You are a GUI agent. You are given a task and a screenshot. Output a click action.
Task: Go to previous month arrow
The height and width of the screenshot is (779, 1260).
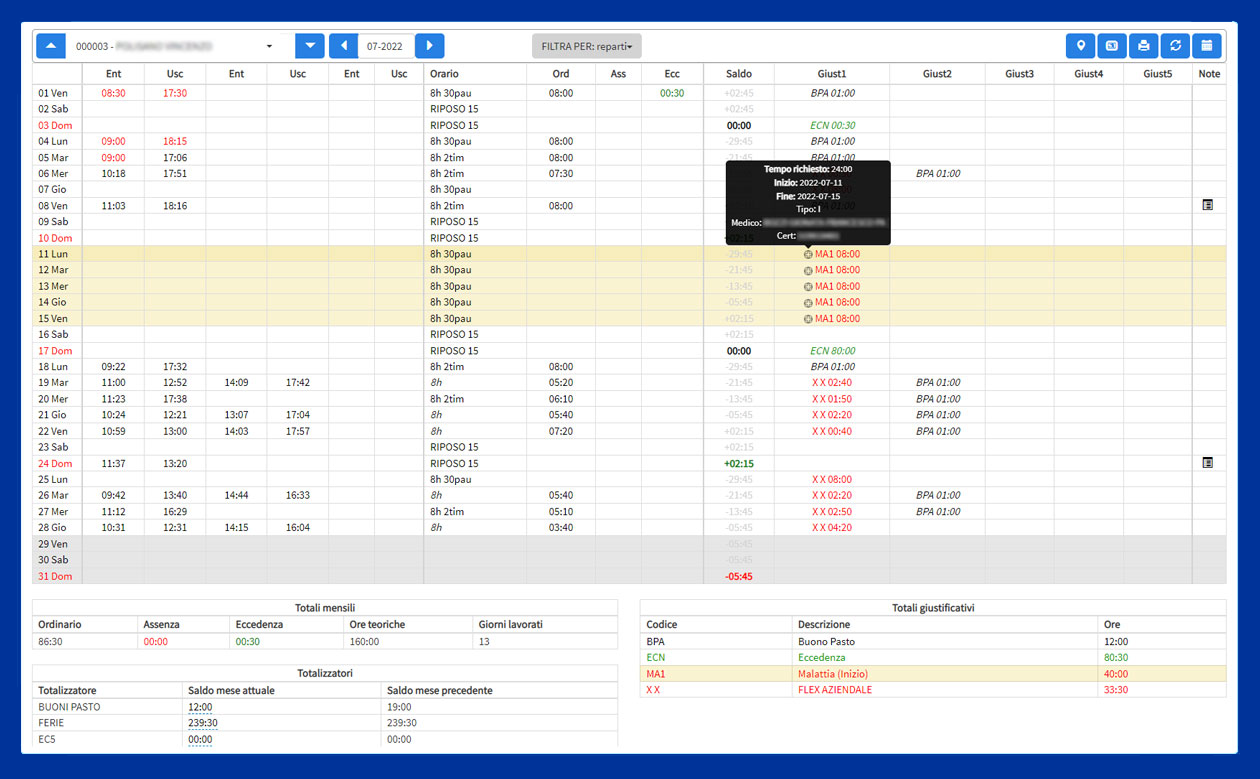click(x=343, y=46)
